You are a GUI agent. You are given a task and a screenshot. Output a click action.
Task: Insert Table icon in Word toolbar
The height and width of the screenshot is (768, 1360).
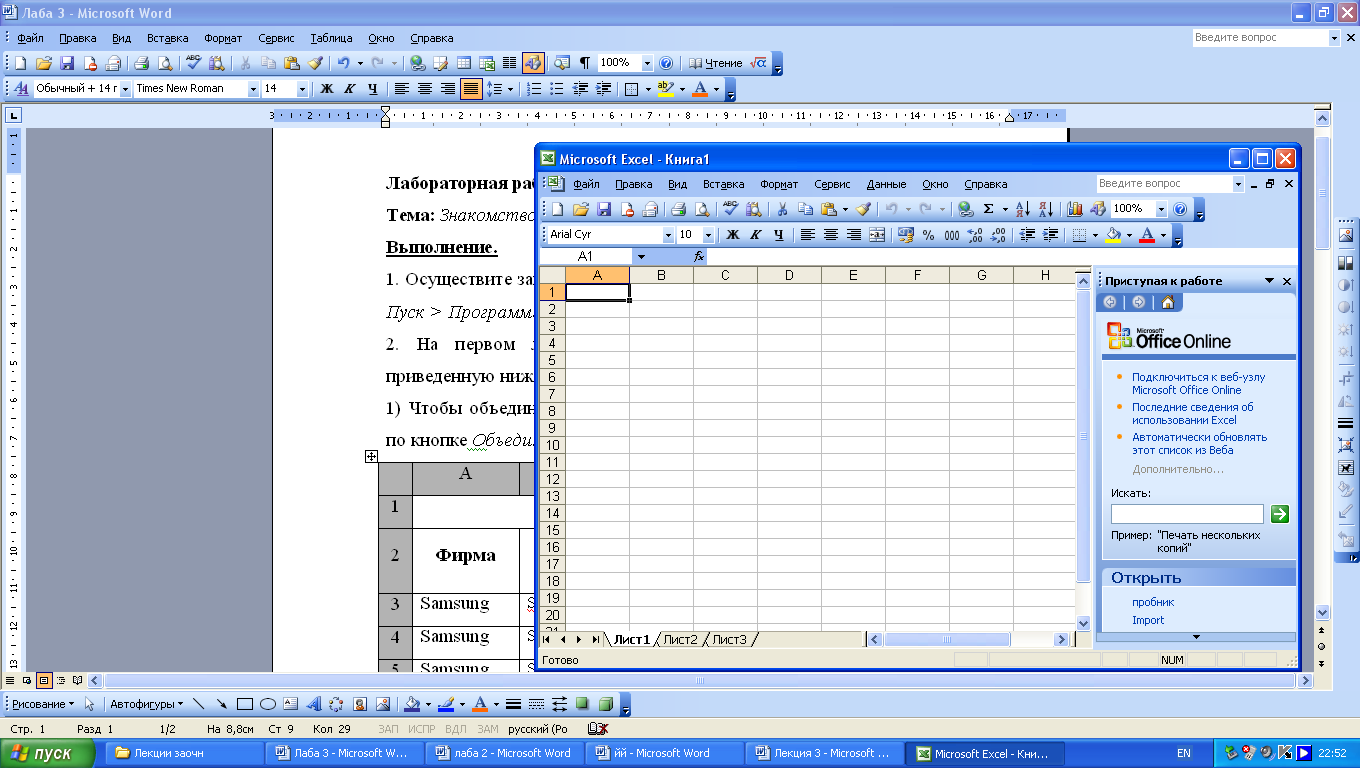[464, 63]
